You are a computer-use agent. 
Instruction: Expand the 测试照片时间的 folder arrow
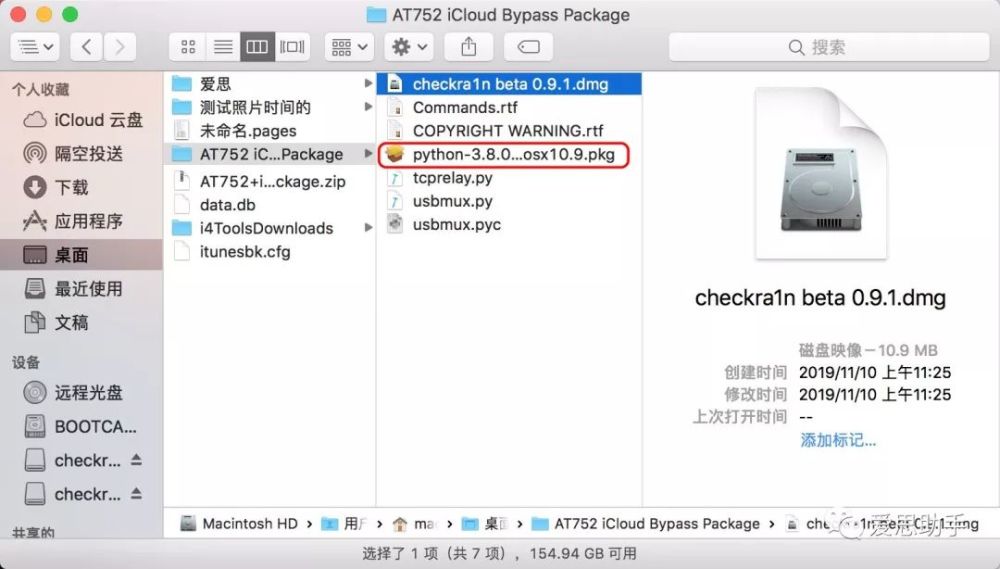368,107
